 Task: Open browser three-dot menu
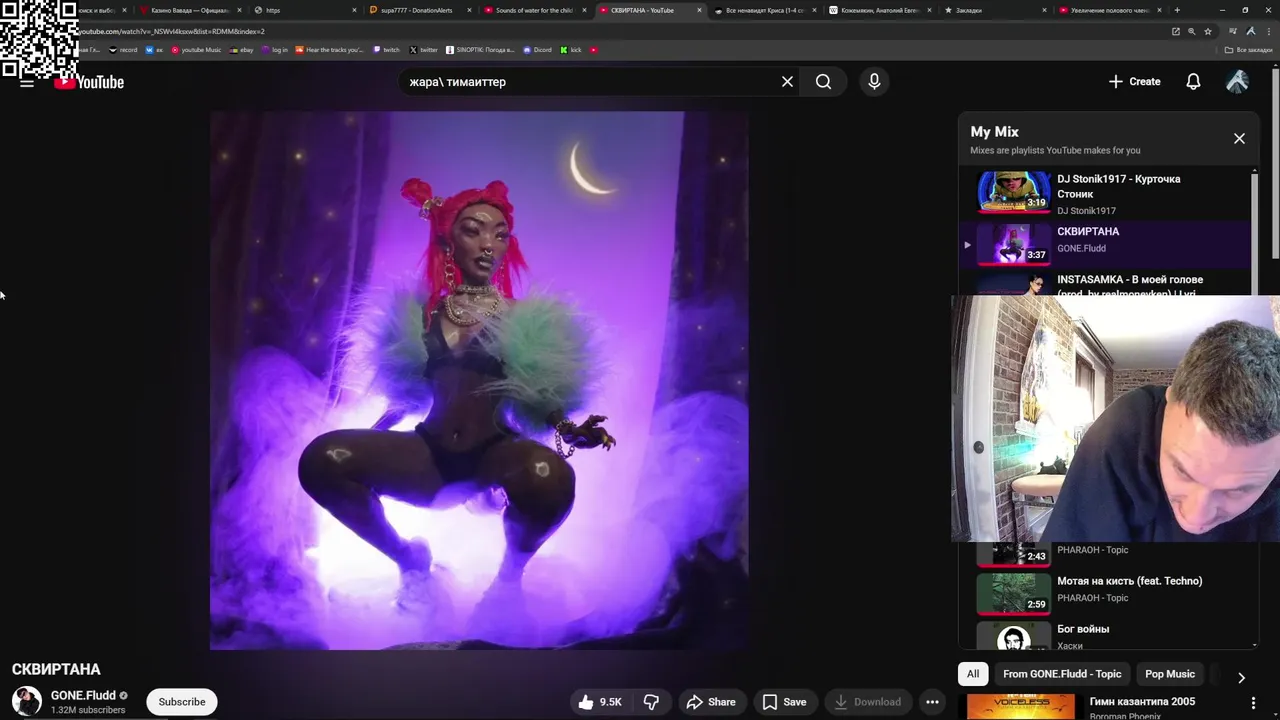point(1269,31)
